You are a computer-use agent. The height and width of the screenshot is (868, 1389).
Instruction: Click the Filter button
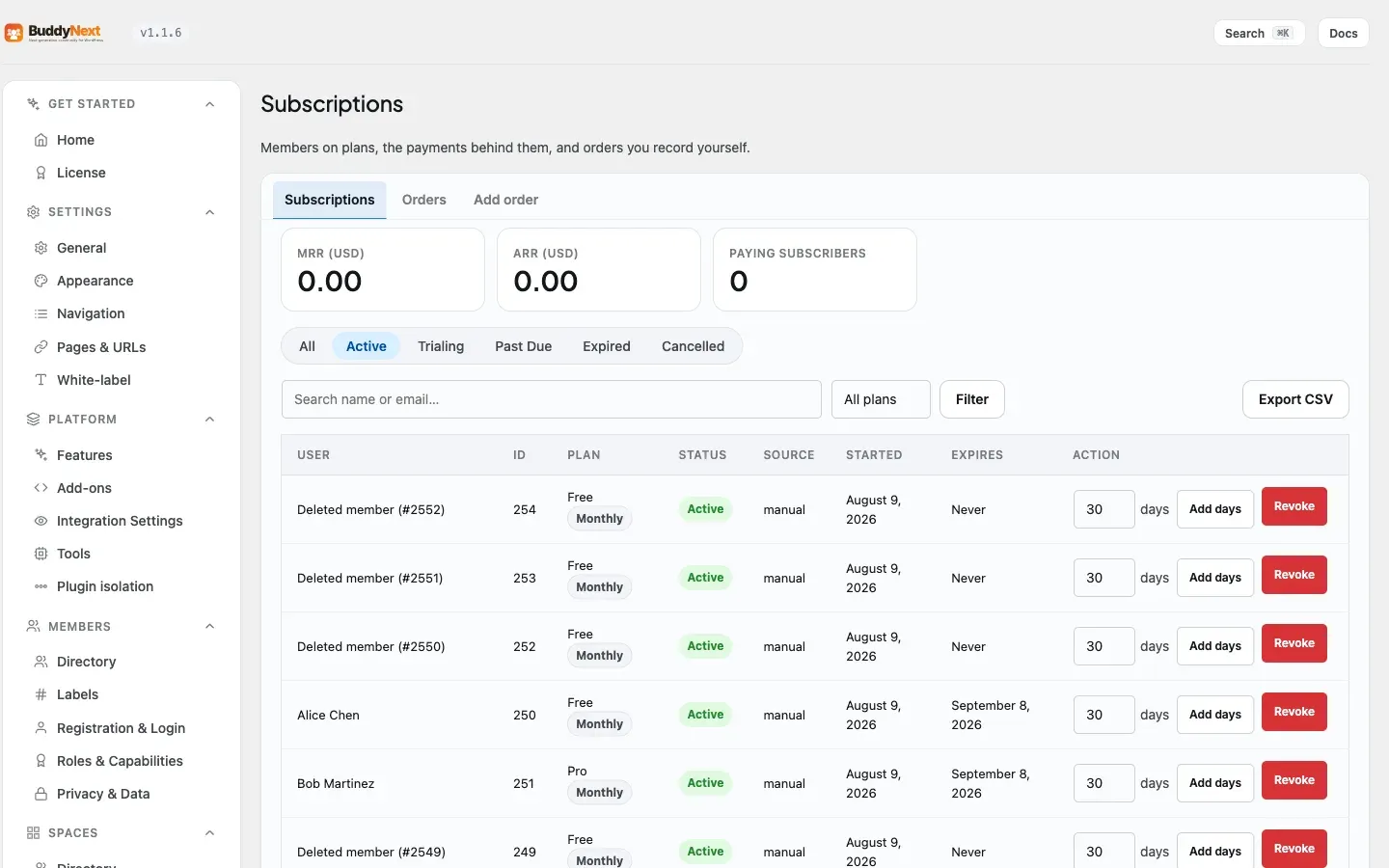point(972,399)
